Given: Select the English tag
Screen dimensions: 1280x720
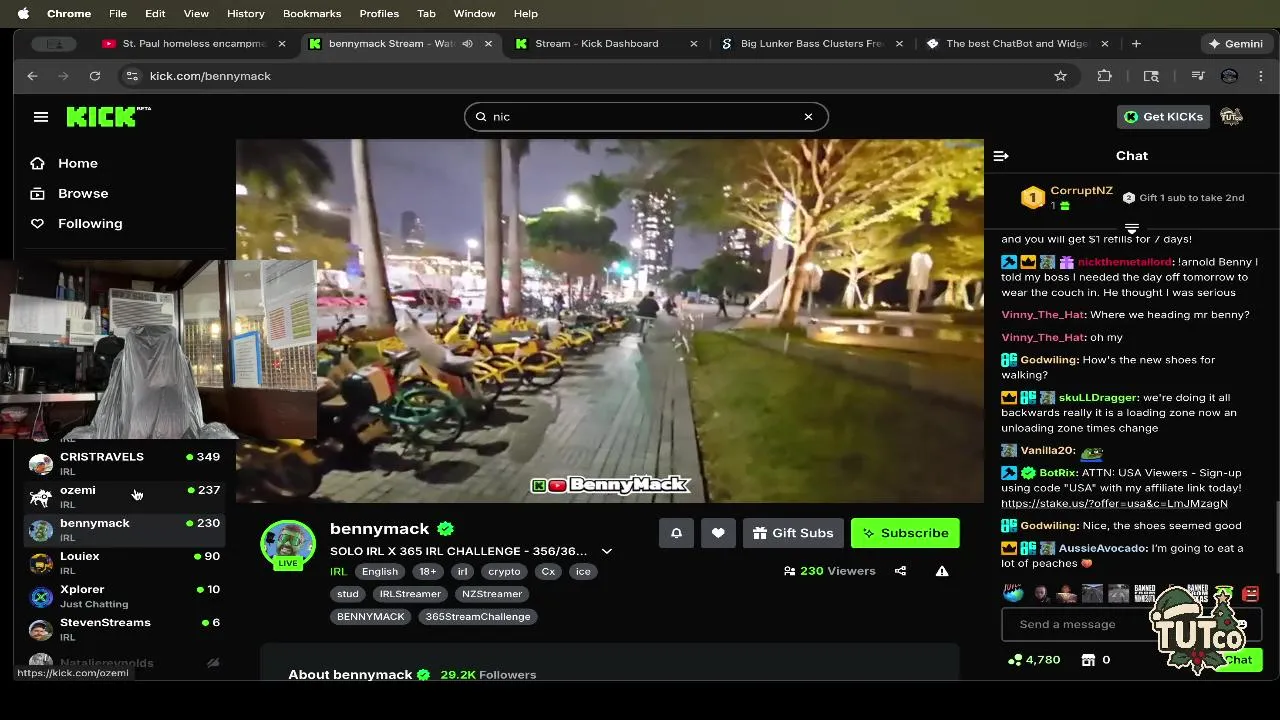Looking at the screenshot, I should coord(380,572).
